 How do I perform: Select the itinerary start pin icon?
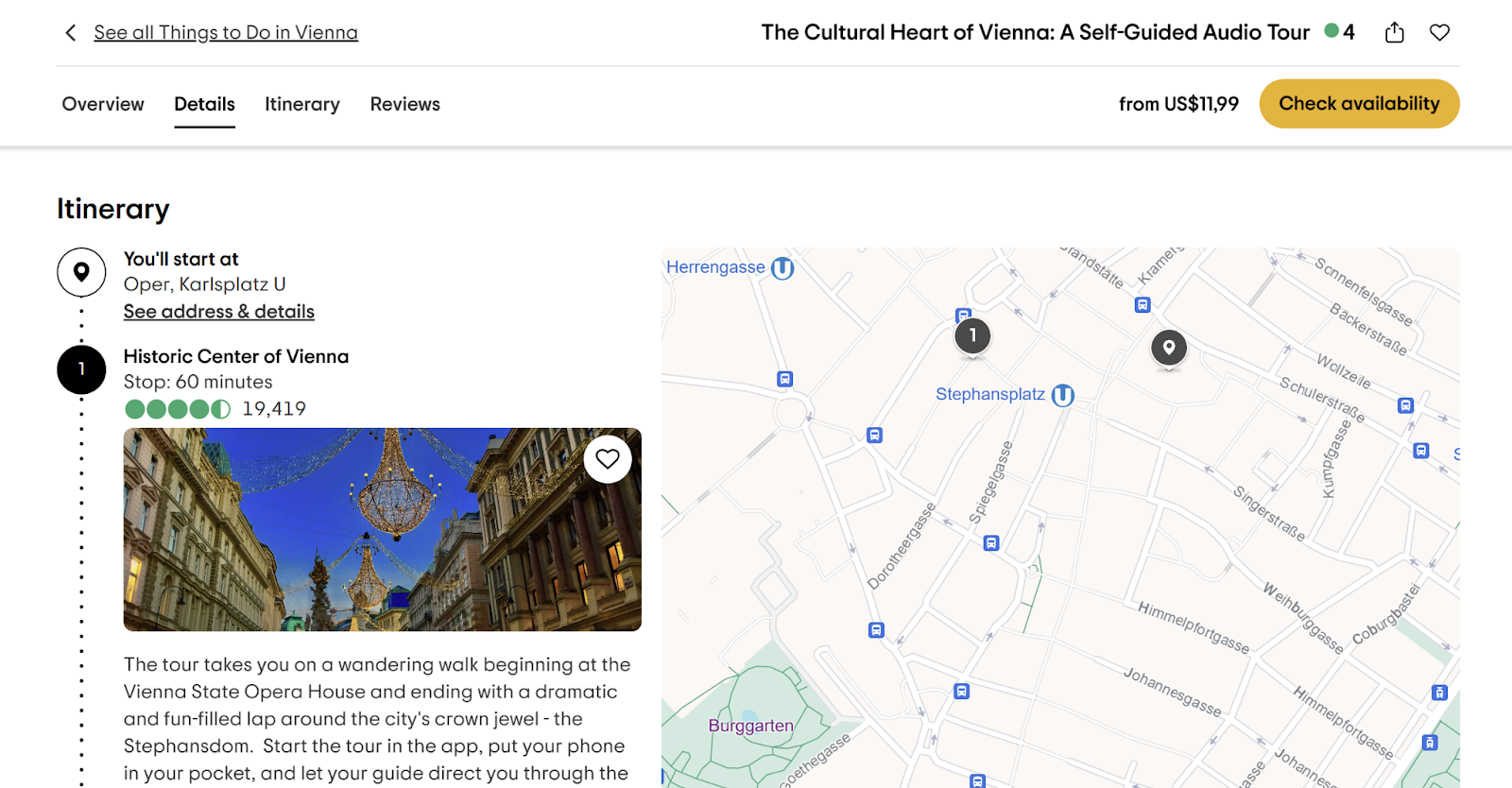coord(81,272)
